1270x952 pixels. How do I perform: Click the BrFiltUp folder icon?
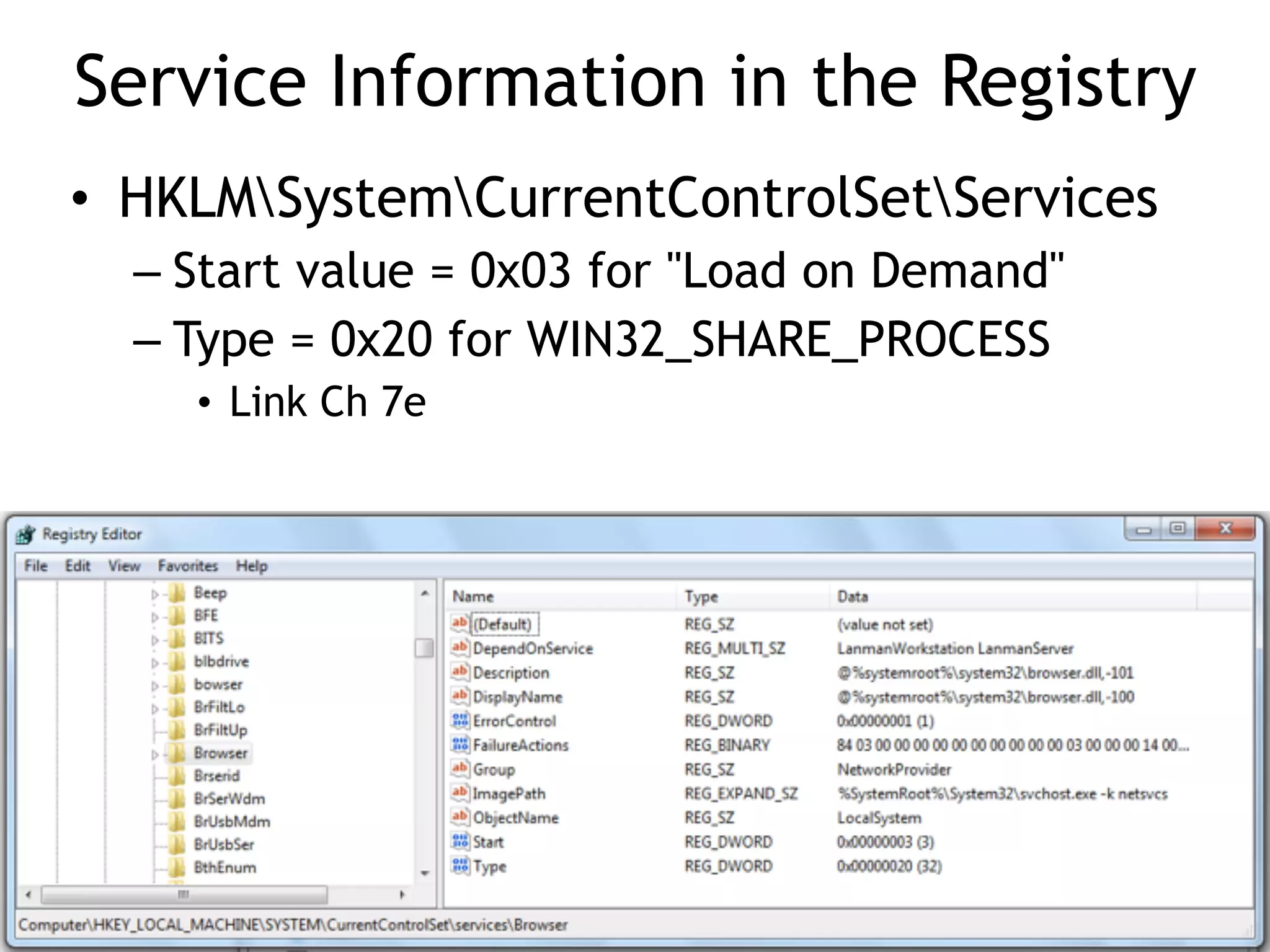pos(177,731)
